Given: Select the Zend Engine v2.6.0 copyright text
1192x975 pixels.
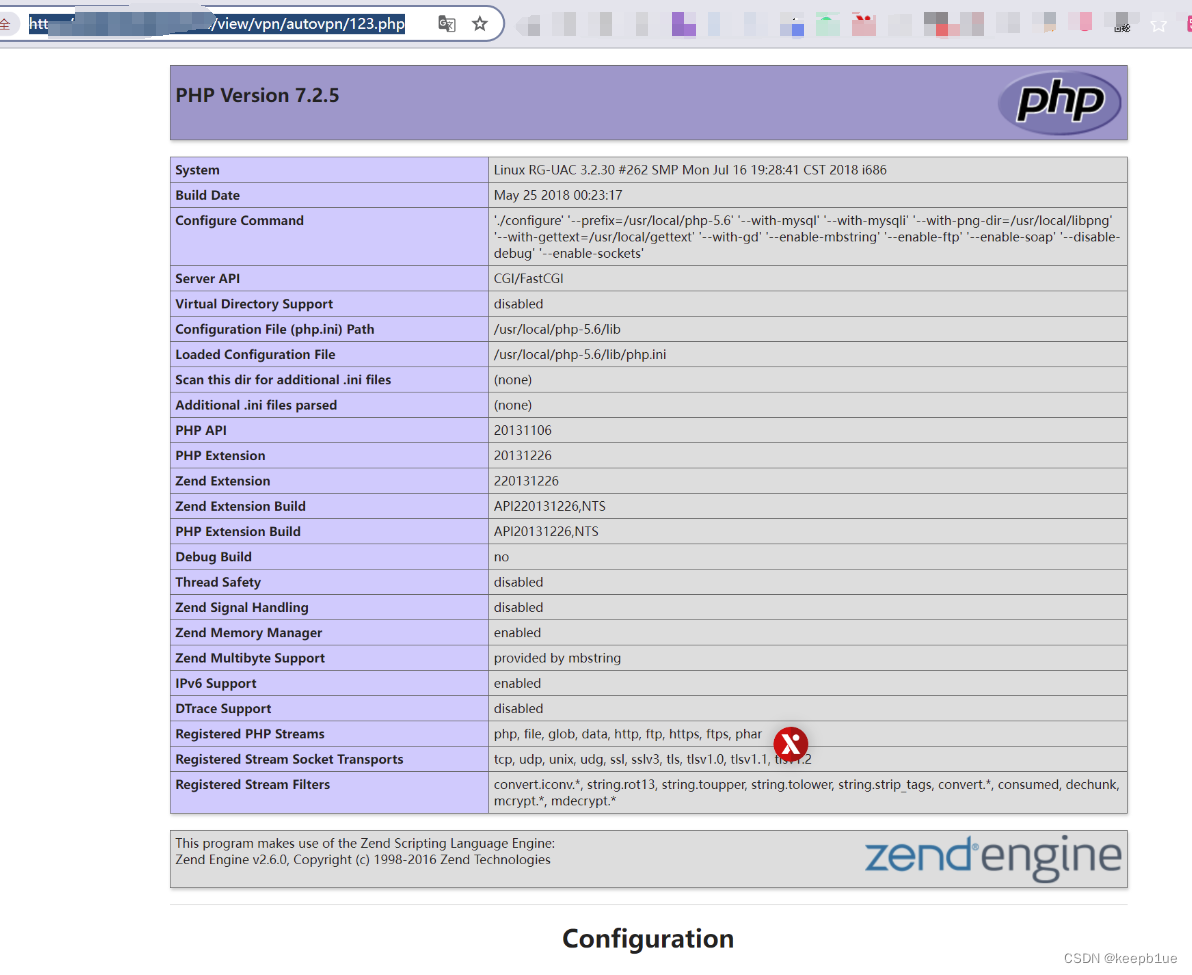Looking at the screenshot, I should [363, 859].
